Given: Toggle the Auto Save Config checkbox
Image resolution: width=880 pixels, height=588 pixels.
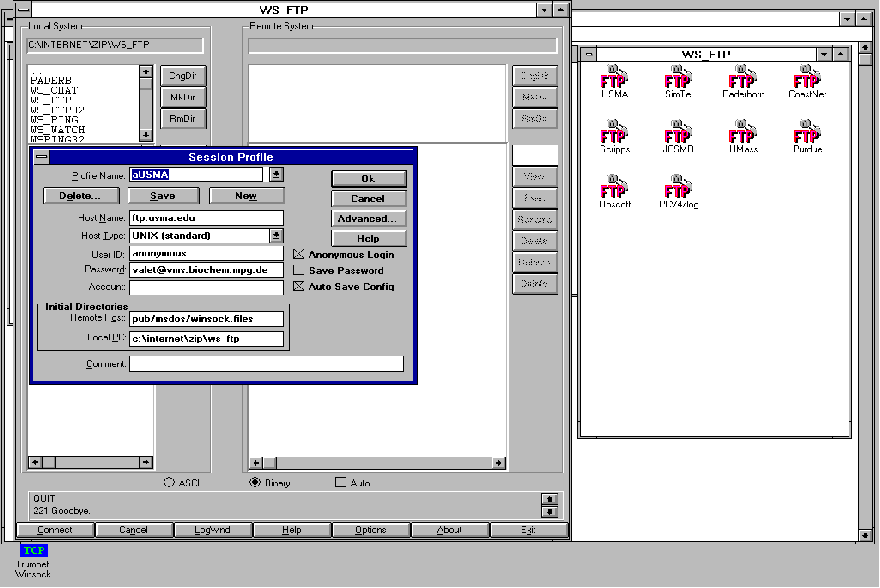Looking at the screenshot, I should point(299,286).
